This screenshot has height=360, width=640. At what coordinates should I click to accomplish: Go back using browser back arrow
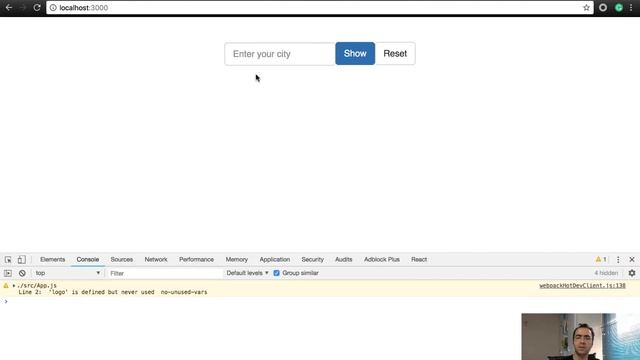pos(9,7)
